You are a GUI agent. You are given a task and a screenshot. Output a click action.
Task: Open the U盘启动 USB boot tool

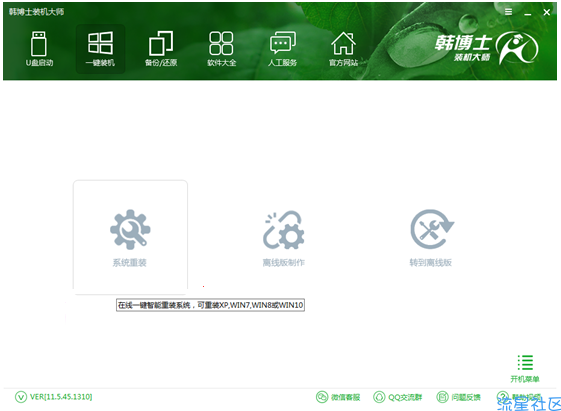coord(39,49)
